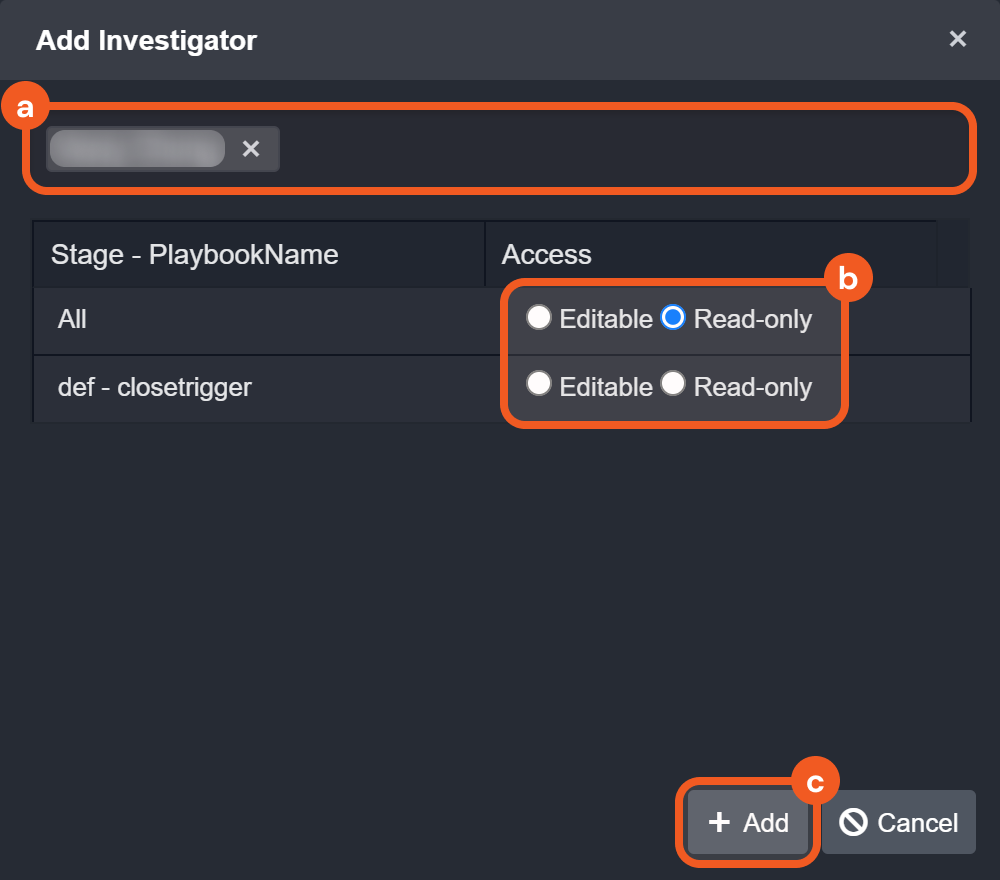Remove the selected investigator chip
This screenshot has height=880, width=1000.
251,149
